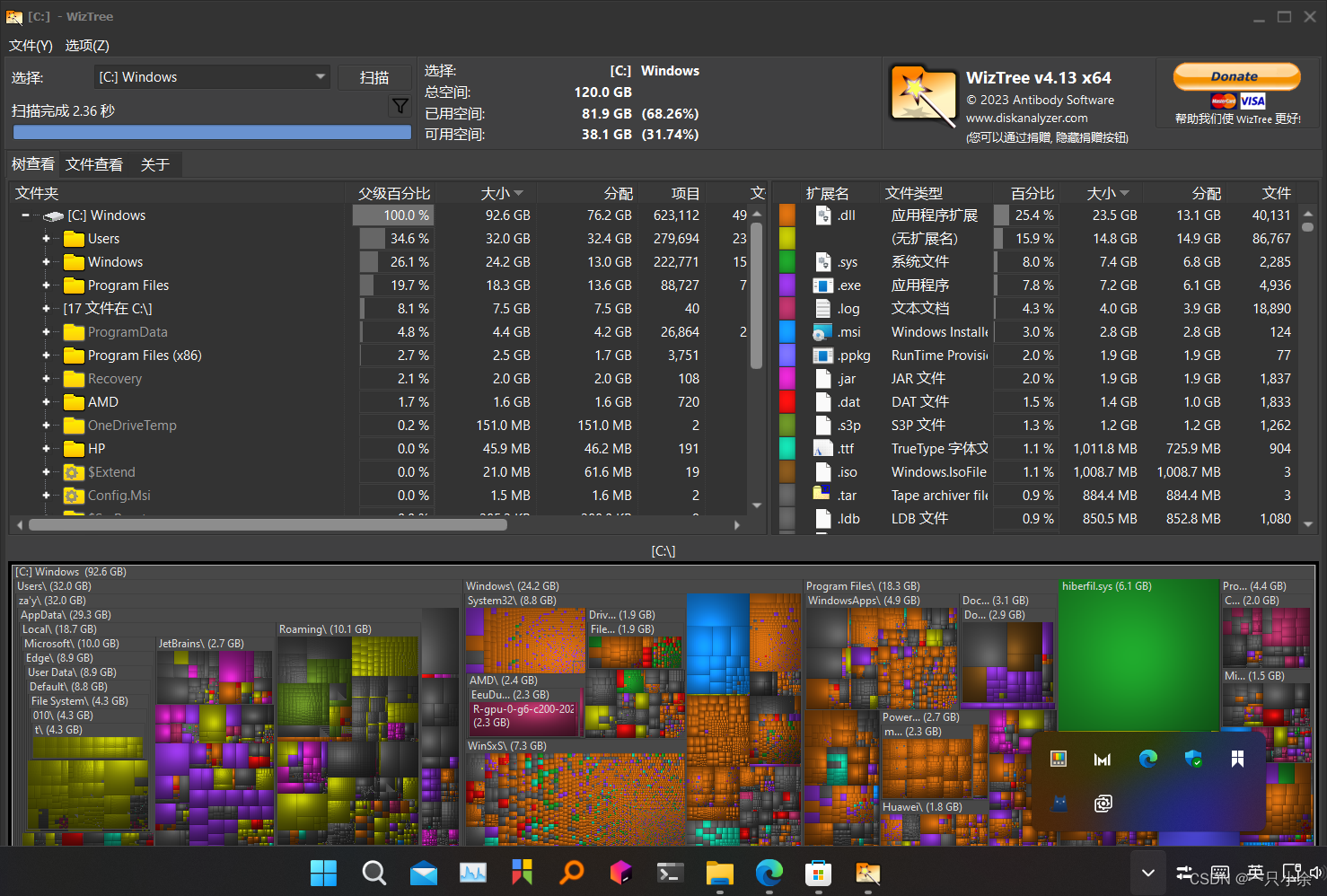Click the Config.Msi gear folder icon

[x=74, y=496]
